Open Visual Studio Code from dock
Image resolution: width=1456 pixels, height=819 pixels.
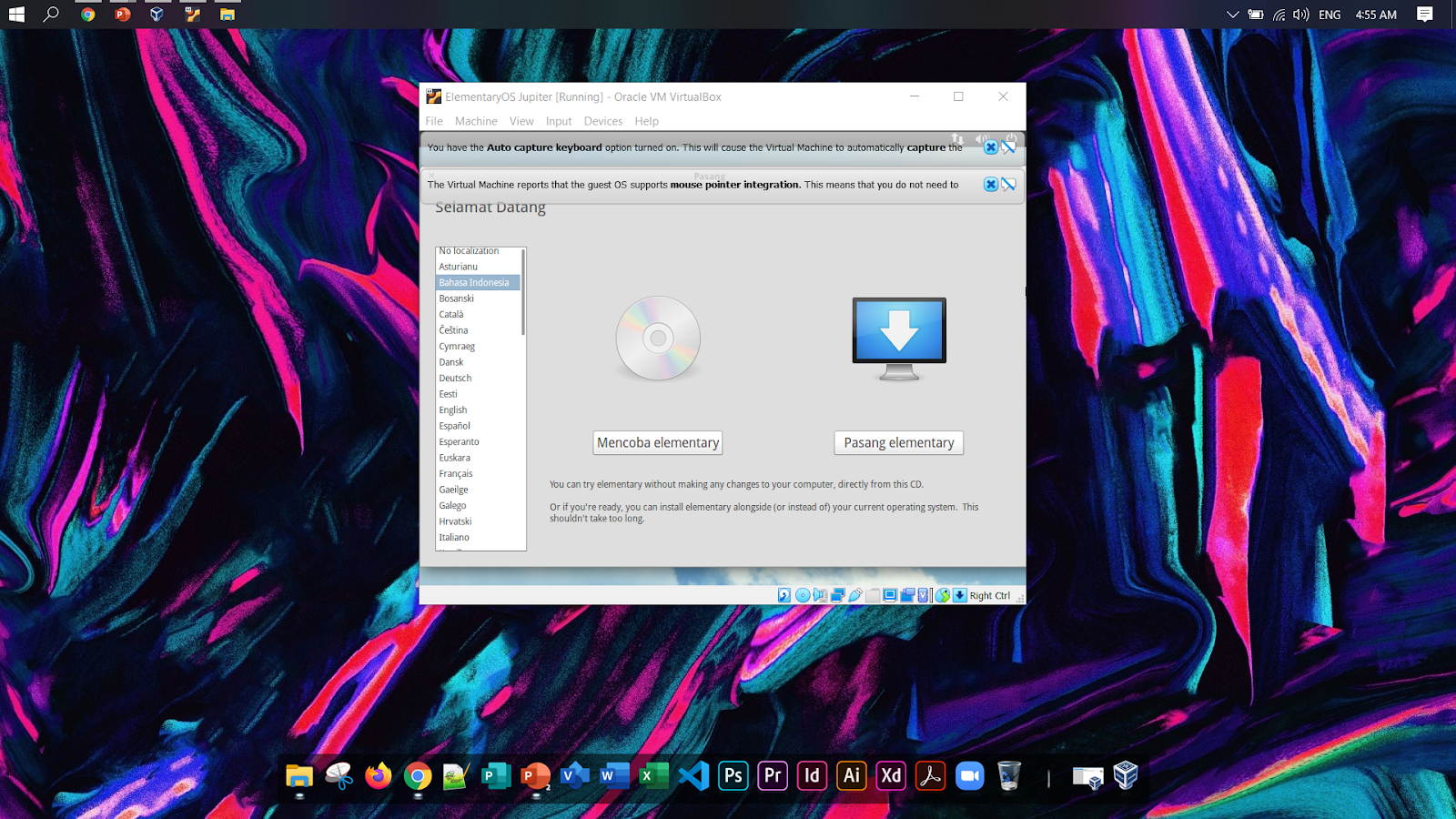click(x=693, y=775)
